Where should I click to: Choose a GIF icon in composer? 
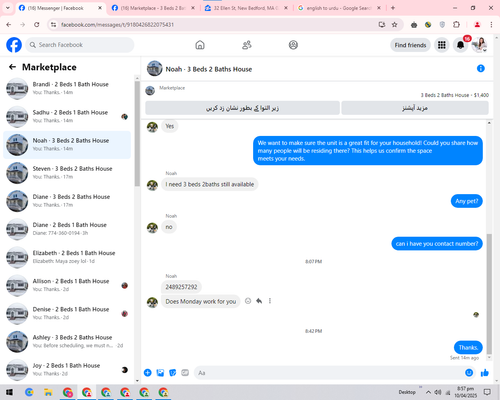[x=185, y=373]
